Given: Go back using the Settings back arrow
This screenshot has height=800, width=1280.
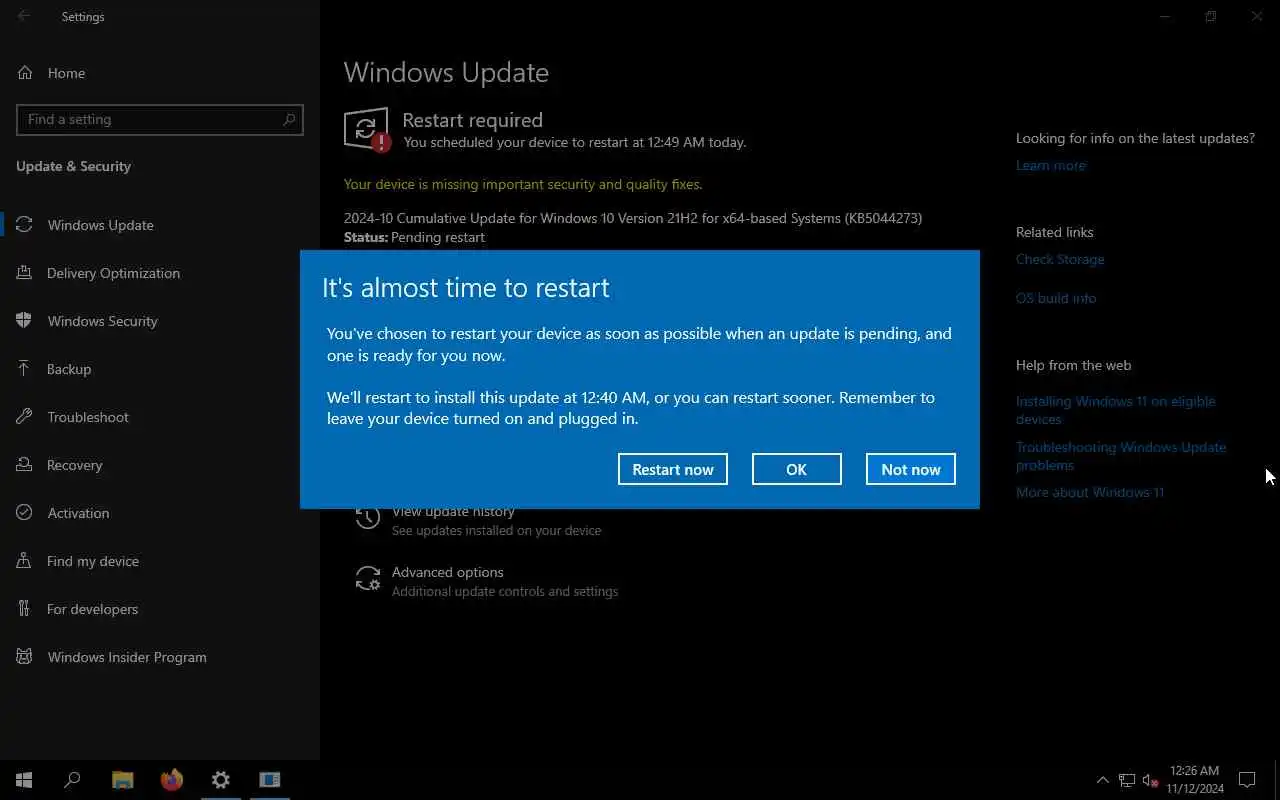Looking at the screenshot, I should point(24,16).
